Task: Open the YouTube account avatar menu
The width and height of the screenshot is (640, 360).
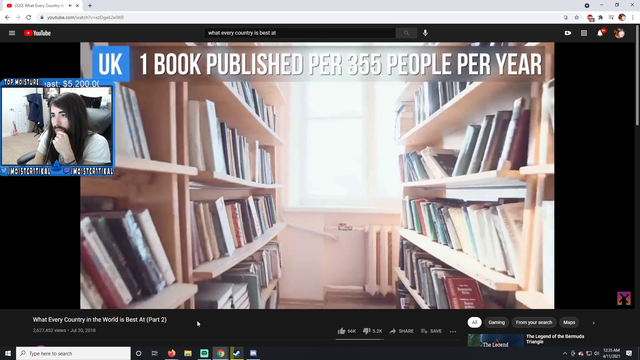Action: [619, 33]
